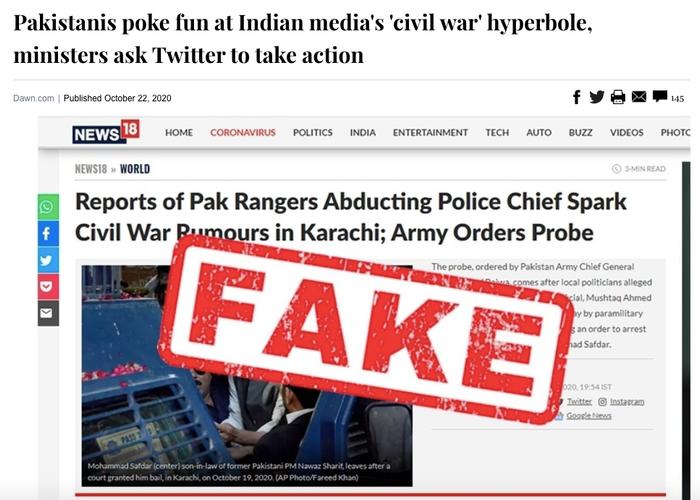Open comments via speech bubble icon

pyautogui.click(x=660, y=96)
